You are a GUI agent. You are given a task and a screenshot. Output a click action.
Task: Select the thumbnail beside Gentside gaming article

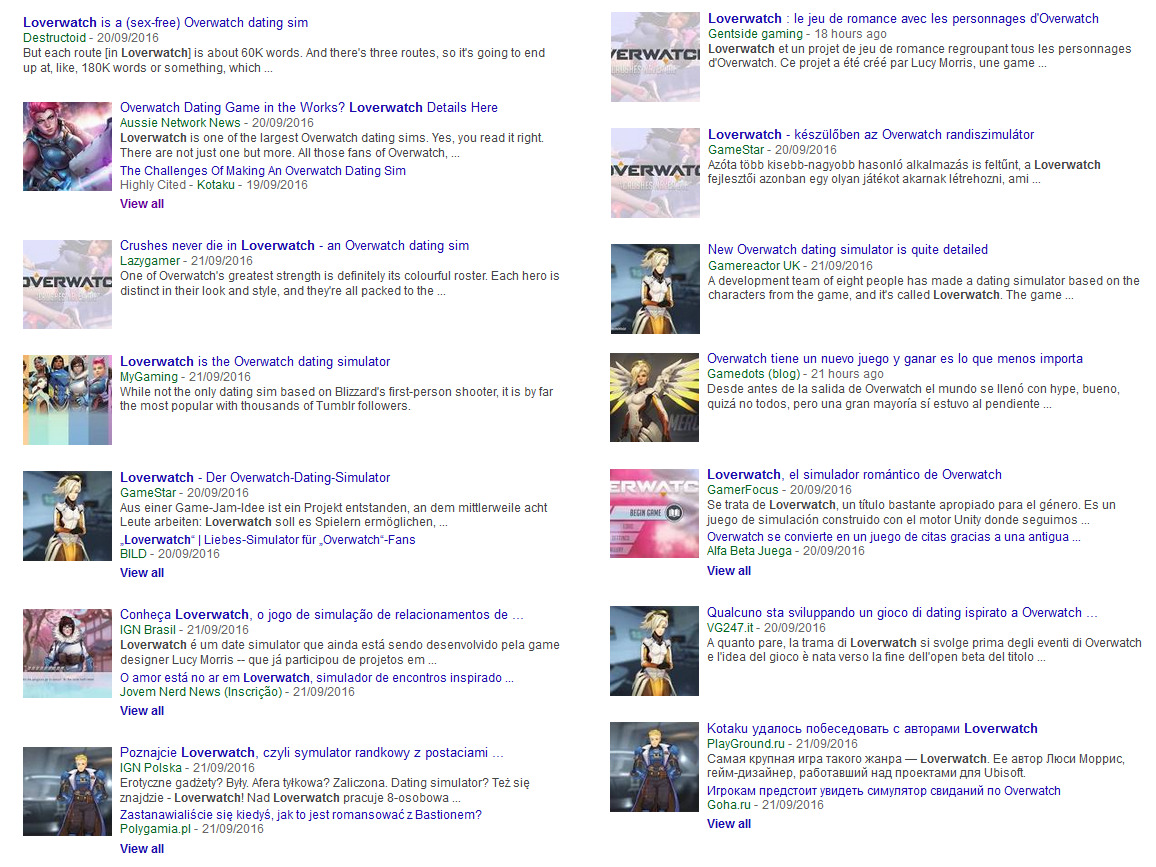click(x=655, y=57)
